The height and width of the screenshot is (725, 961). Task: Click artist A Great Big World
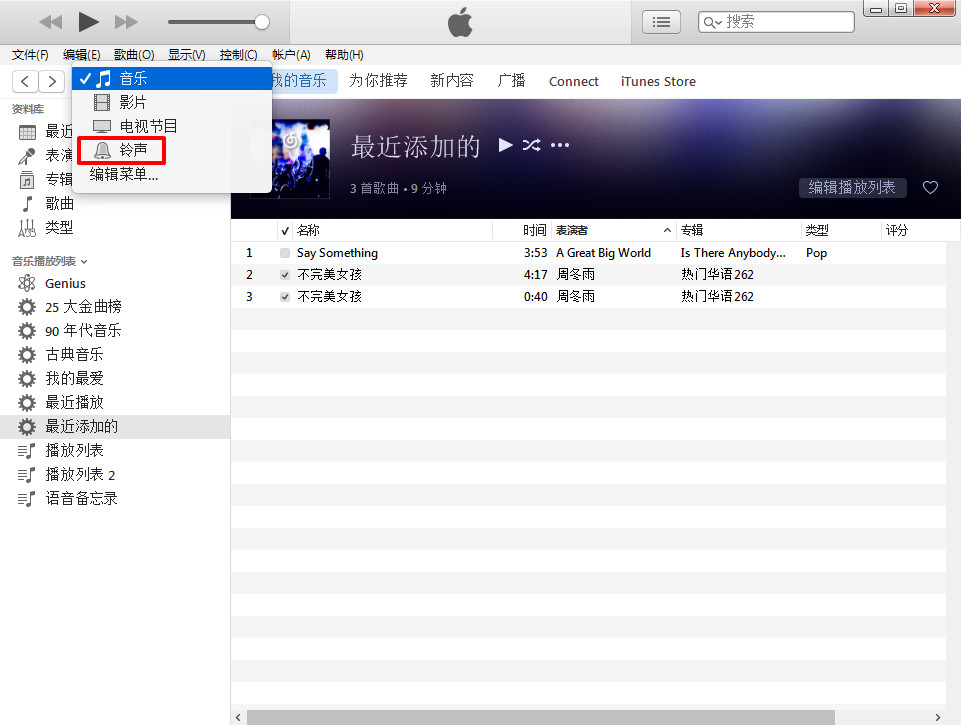[x=604, y=253]
